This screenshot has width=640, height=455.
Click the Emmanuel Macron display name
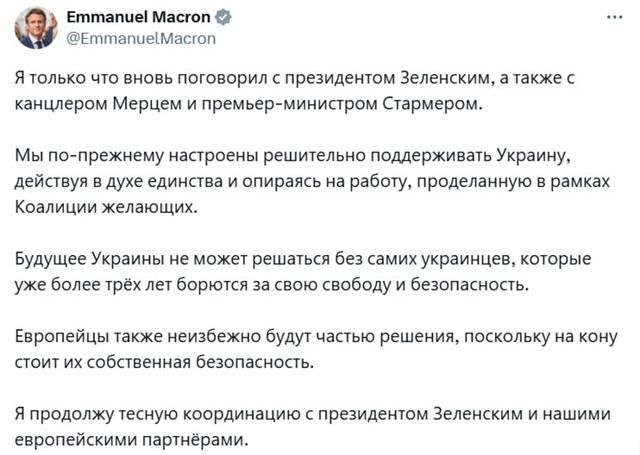pos(138,17)
